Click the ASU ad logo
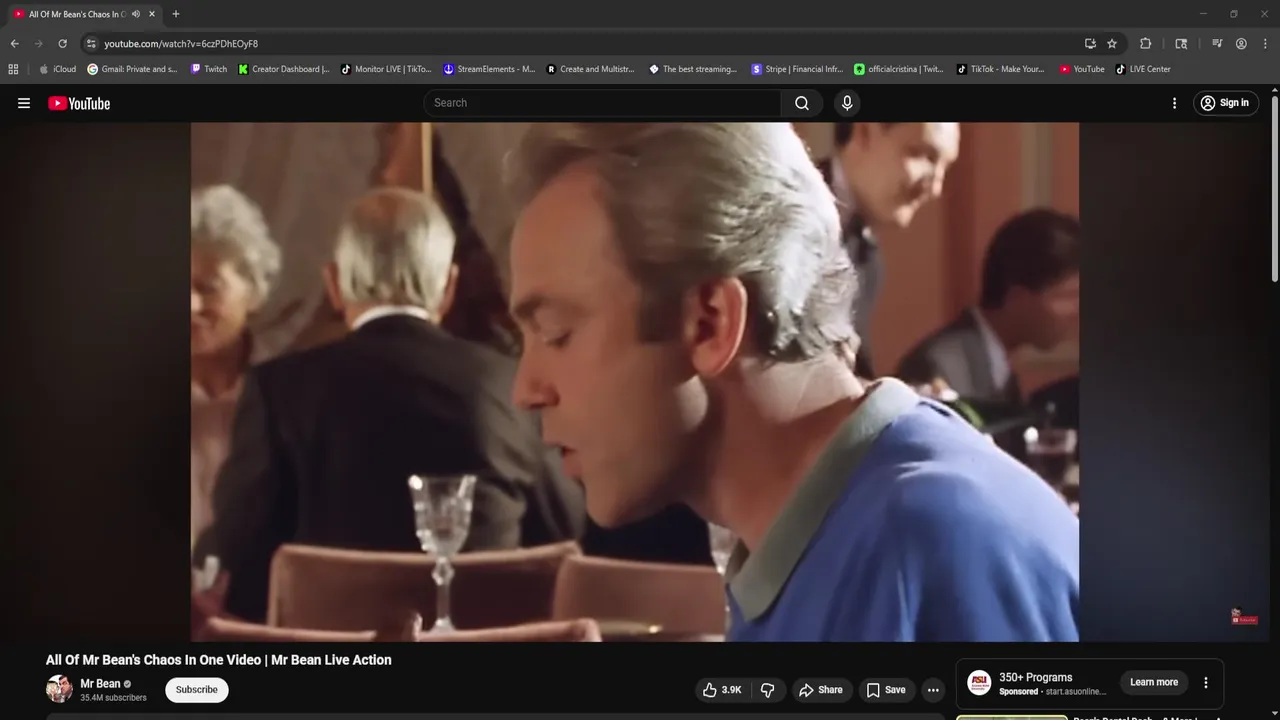 coord(980,683)
